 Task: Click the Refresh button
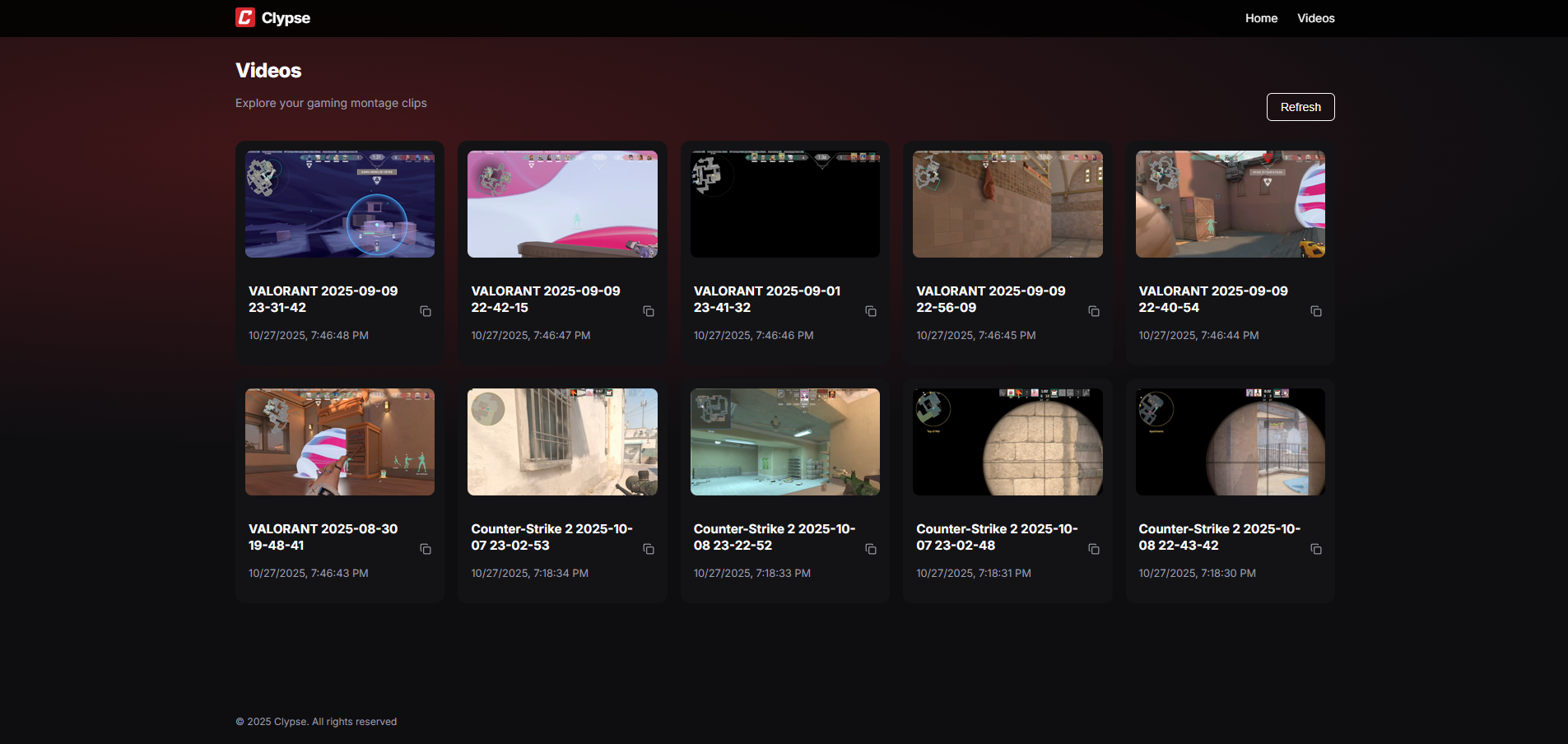click(1300, 107)
